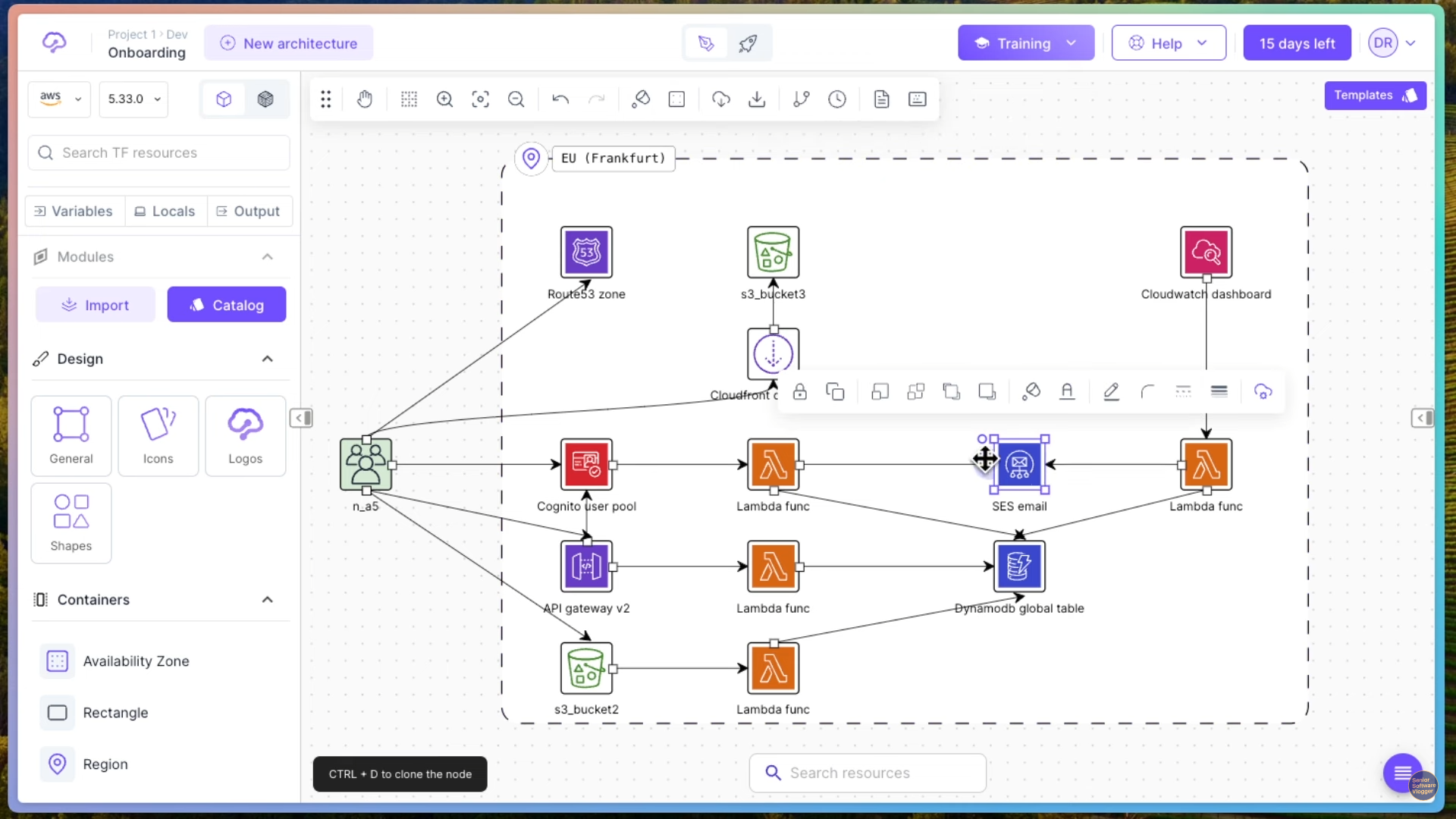This screenshot has width=1456, height=819.
Task: Toggle the right sidebar panel handle
Action: pyautogui.click(x=1423, y=418)
